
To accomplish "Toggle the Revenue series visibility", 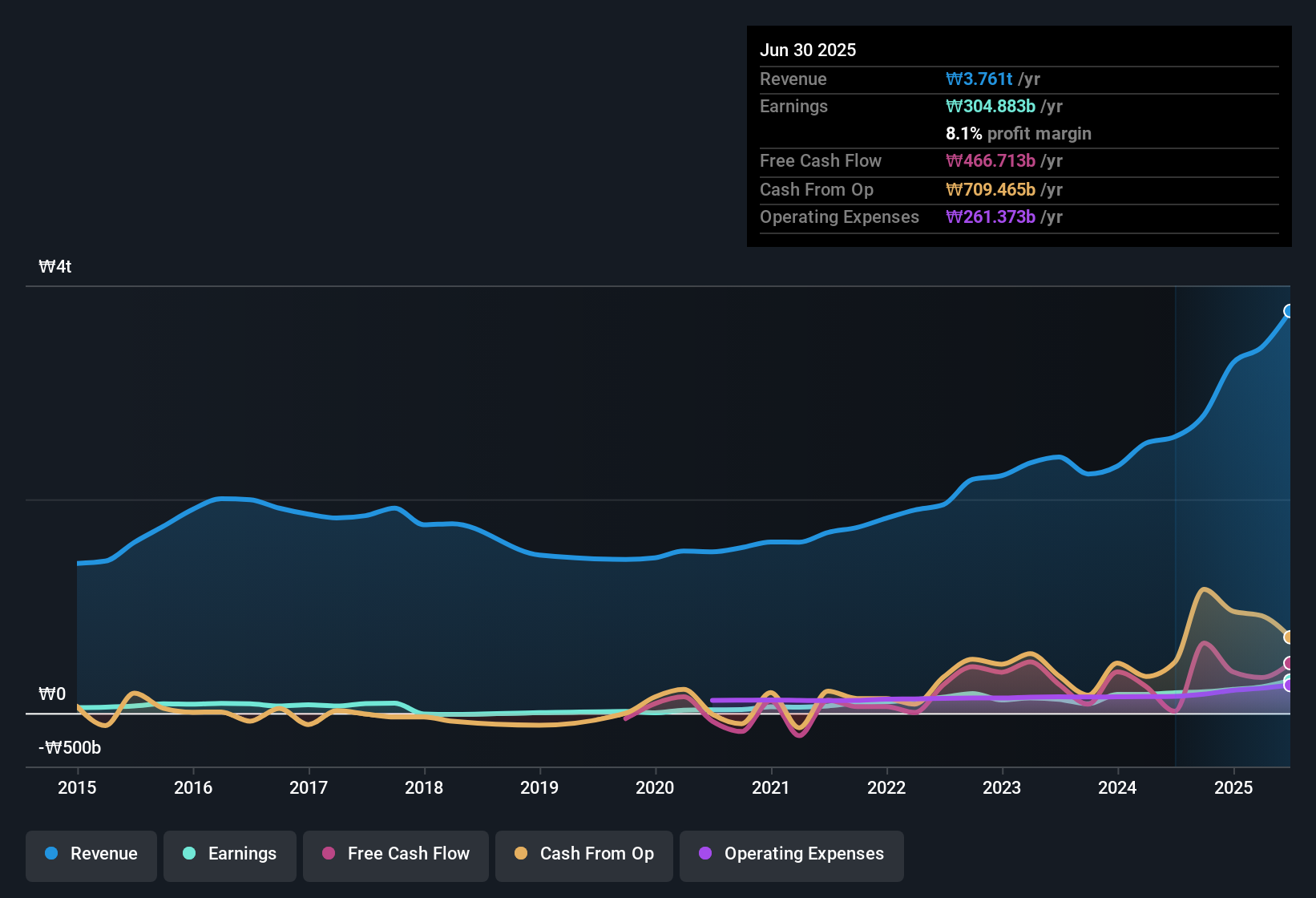I will click(x=91, y=854).
